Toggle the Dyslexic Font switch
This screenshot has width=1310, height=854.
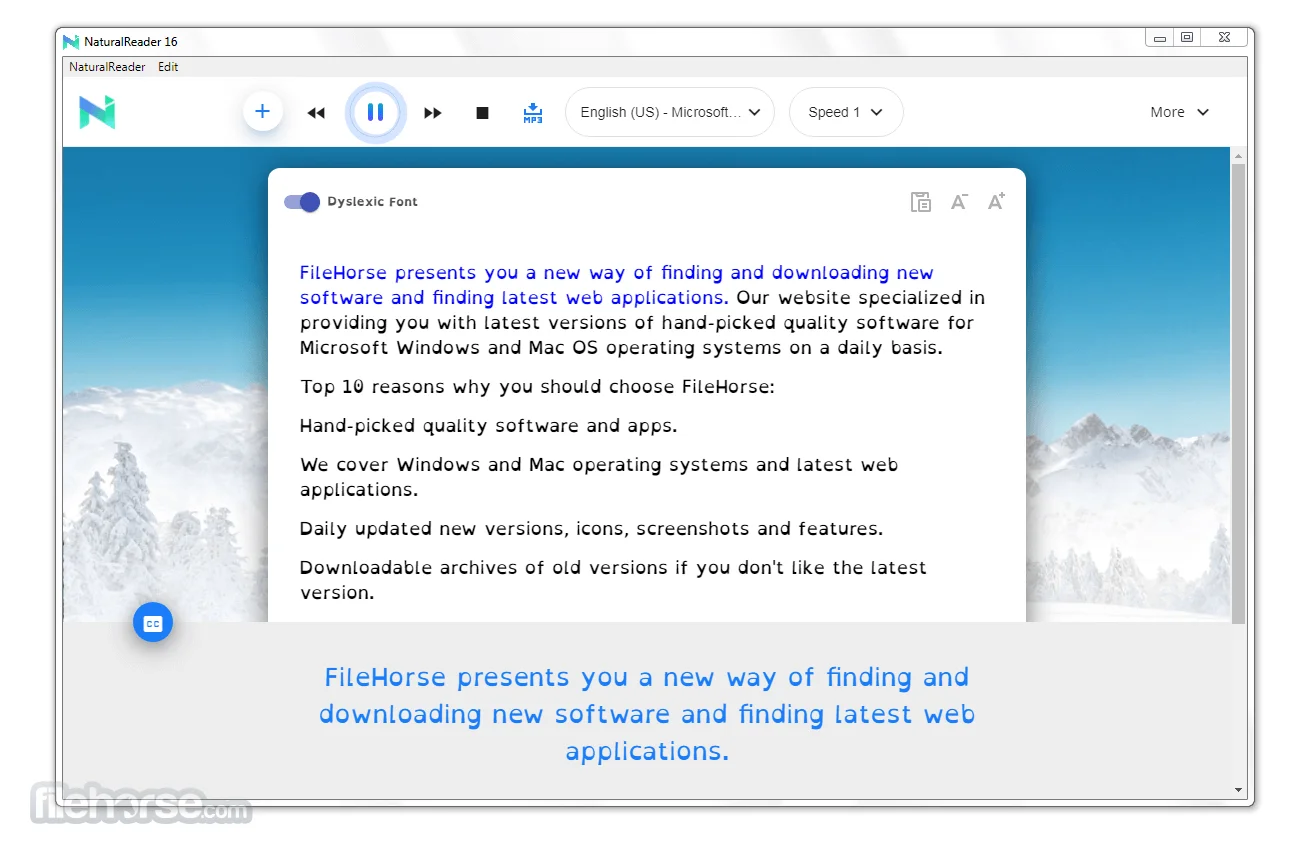pos(302,202)
